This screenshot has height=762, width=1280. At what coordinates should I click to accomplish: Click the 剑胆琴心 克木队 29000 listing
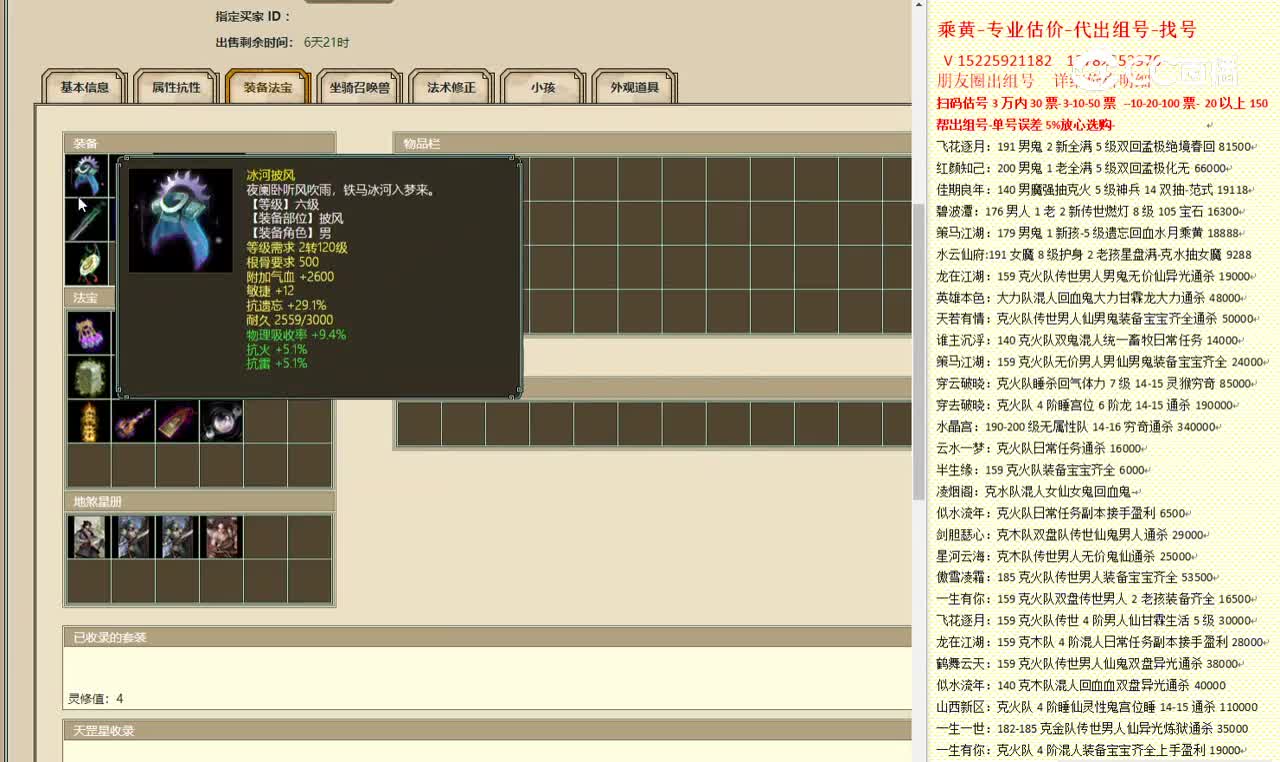(1073, 534)
